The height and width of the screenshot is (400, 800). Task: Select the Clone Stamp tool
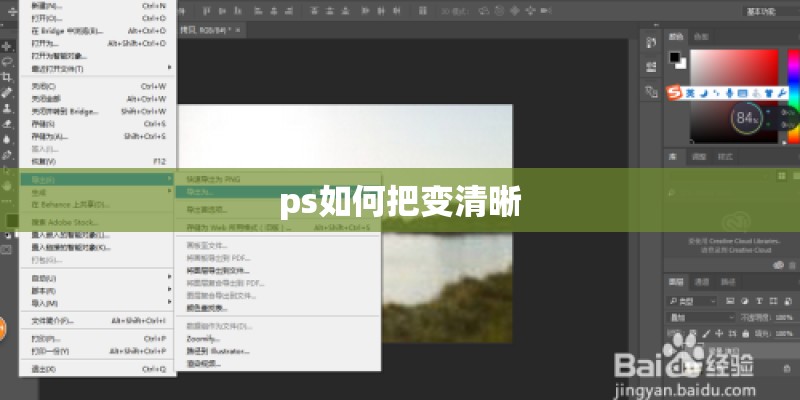(7, 108)
